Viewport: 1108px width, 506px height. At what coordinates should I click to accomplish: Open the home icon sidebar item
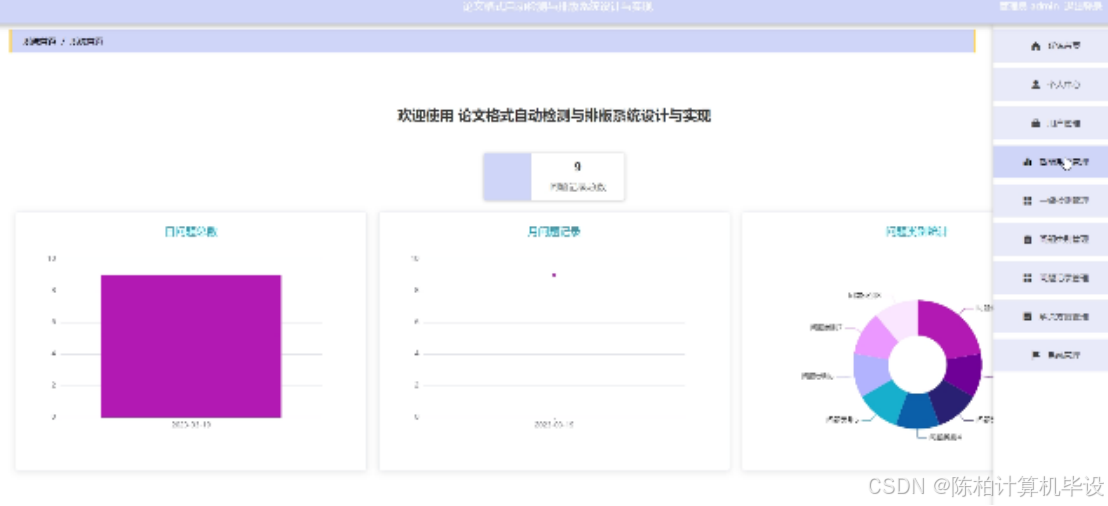tap(1051, 47)
